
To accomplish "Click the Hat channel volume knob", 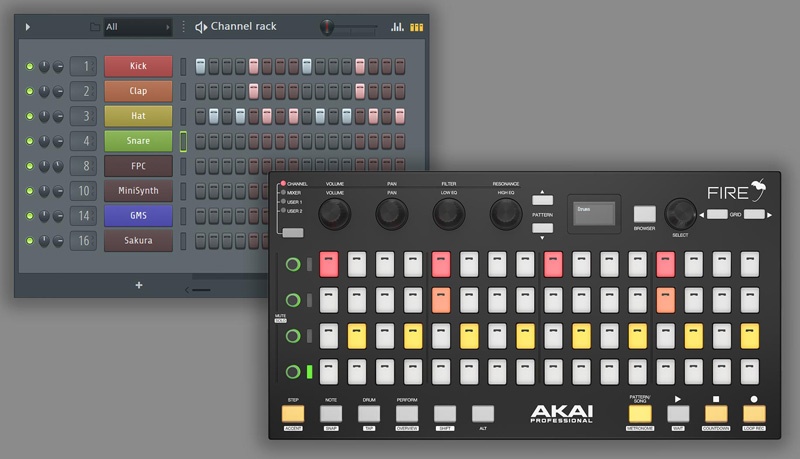I will 58,116.
